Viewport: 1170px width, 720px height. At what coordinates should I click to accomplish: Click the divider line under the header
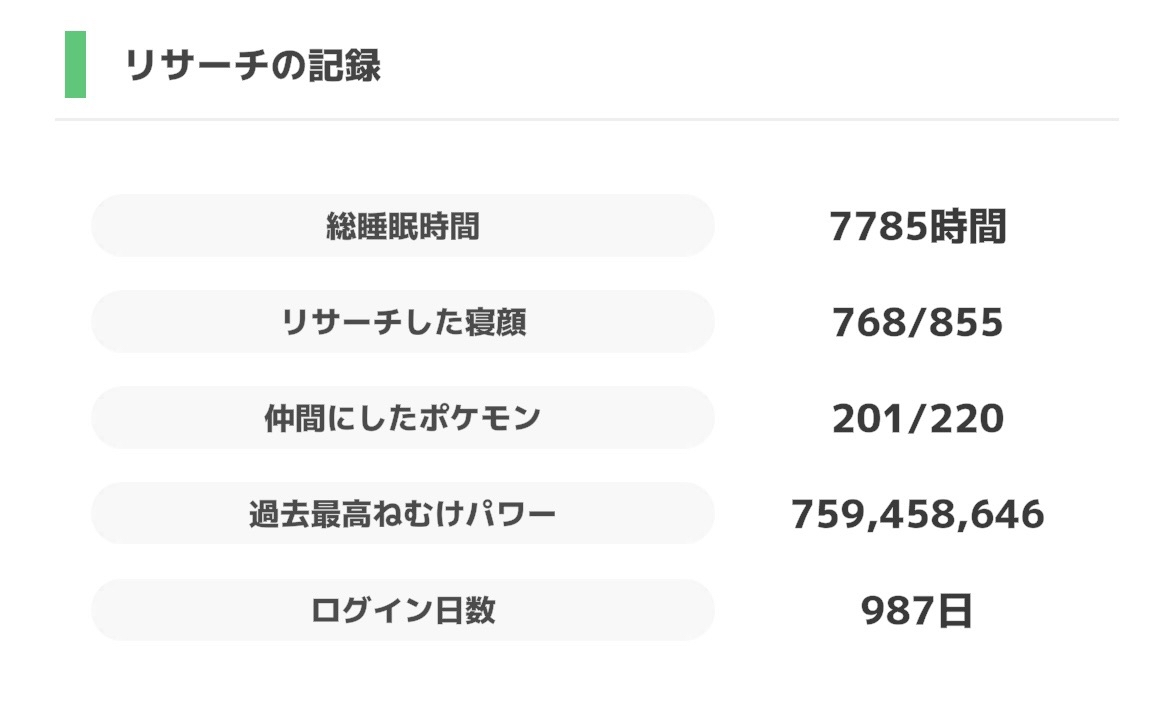[585, 118]
